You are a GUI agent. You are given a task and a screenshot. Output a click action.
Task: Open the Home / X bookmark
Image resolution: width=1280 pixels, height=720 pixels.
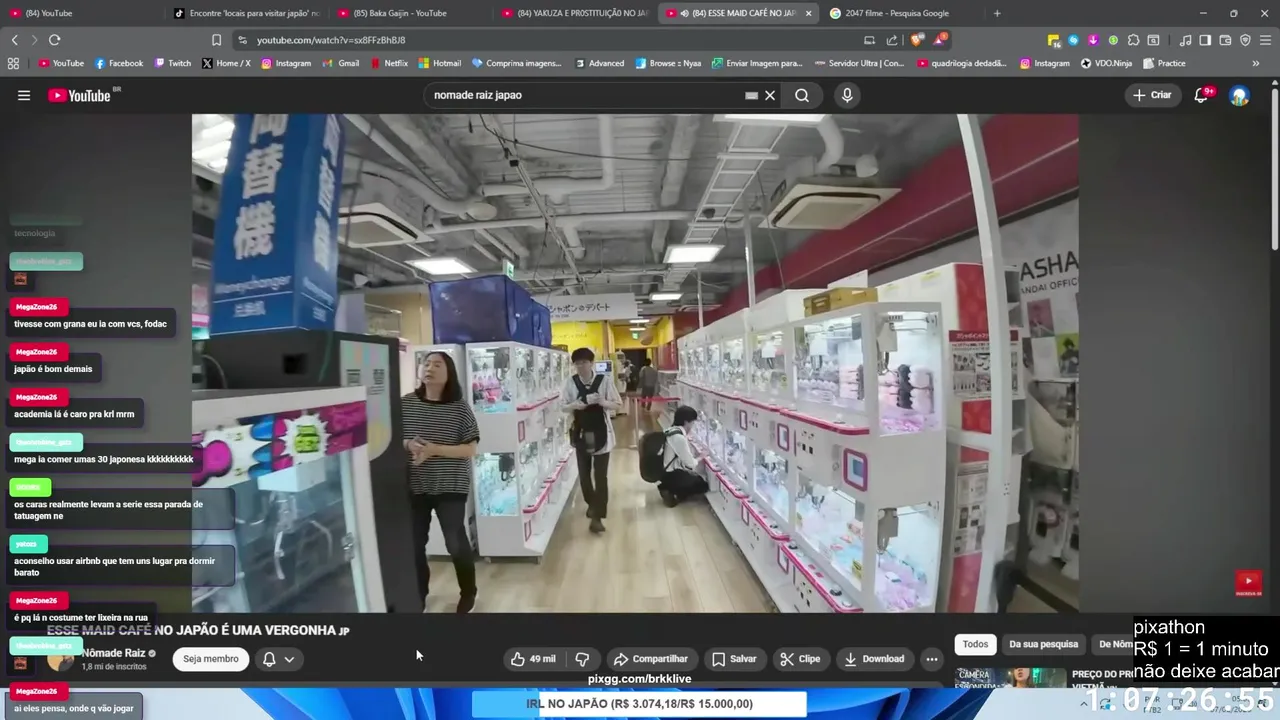(226, 63)
